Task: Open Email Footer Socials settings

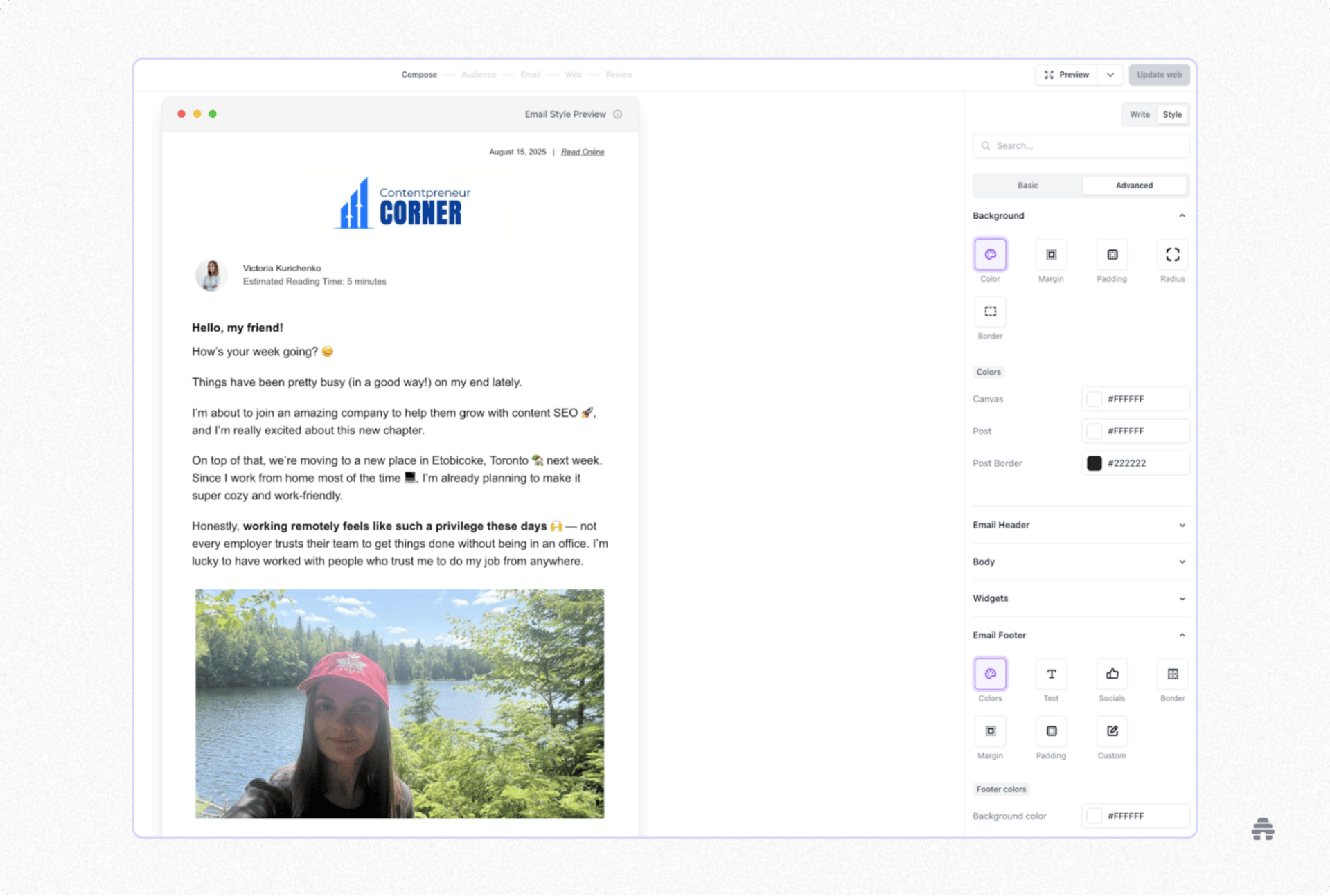Action: point(1112,674)
